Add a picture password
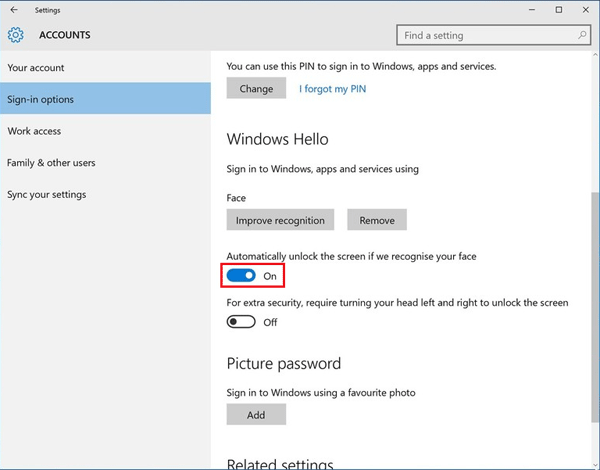Viewport: 600px width, 470px height. point(256,414)
